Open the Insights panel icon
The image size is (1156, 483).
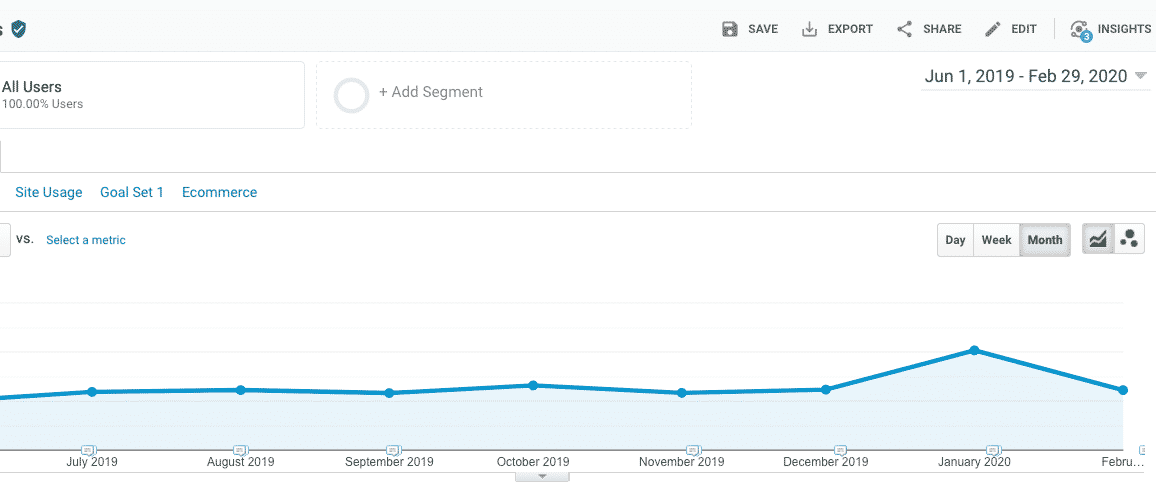point(1081,30)
